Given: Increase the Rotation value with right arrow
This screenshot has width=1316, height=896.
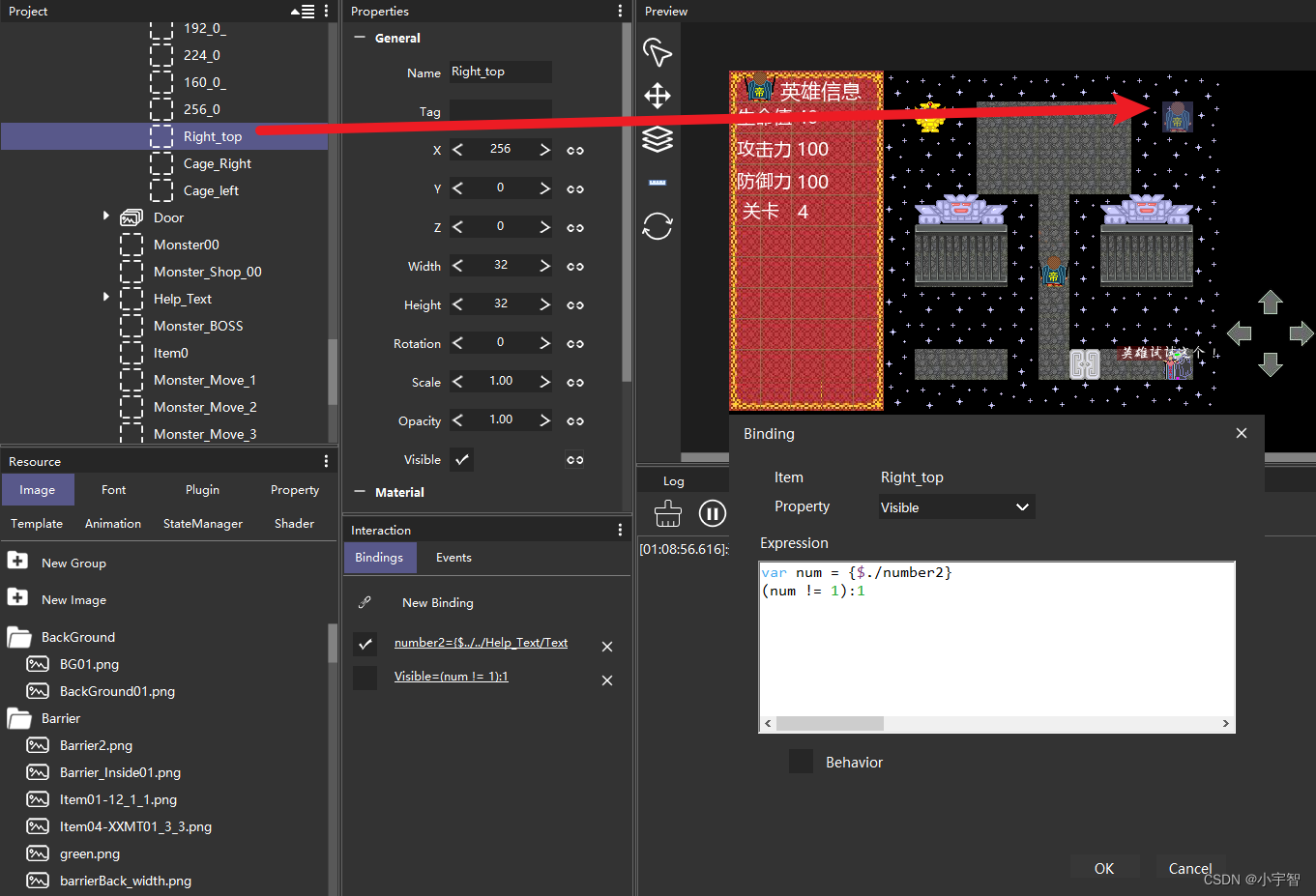Looking at the screenshot, I should tap(544, 343).
